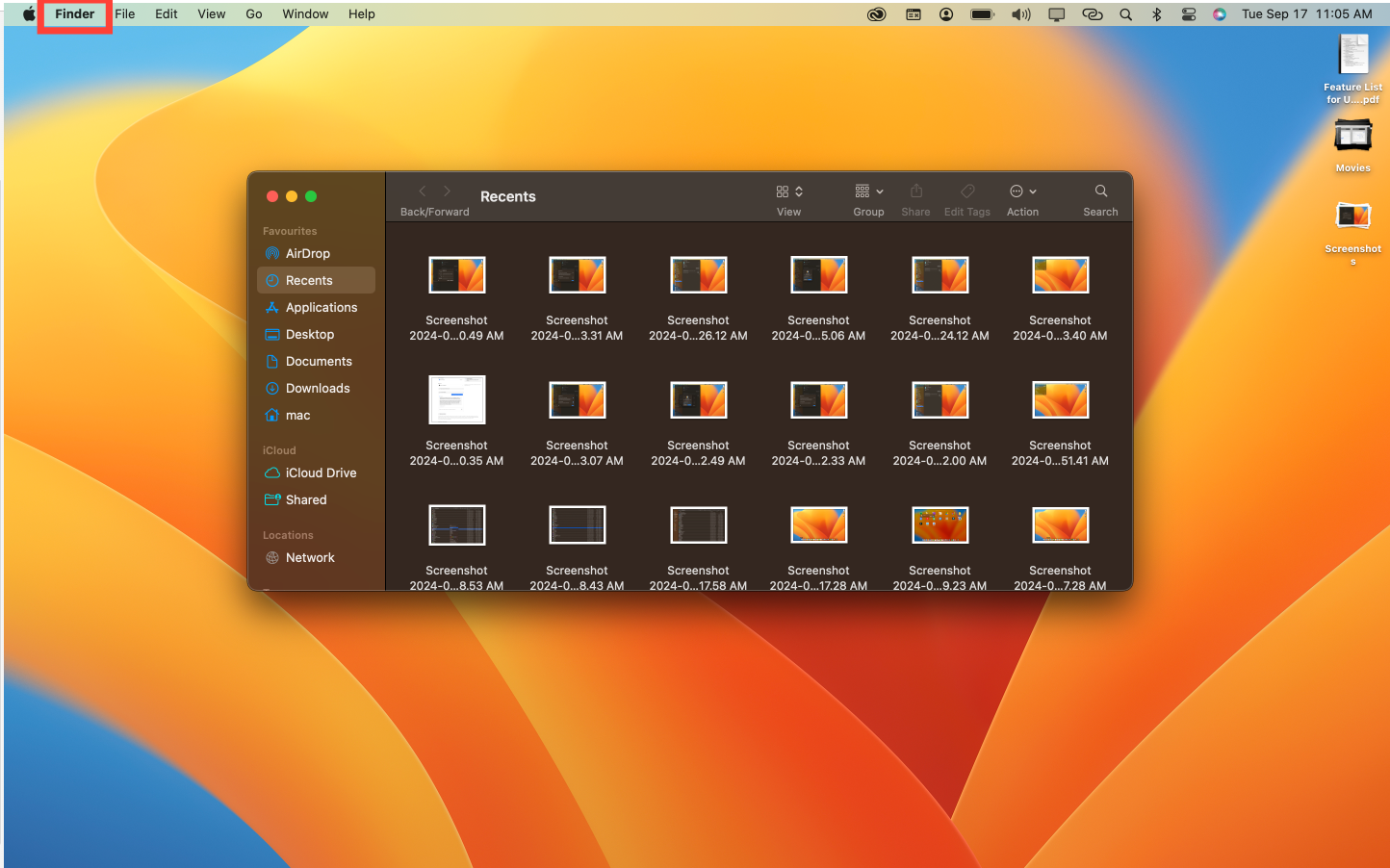1390x868 pixels.
Task: Select Applications in Finder sidebar
Action: (x=321, y=308)
